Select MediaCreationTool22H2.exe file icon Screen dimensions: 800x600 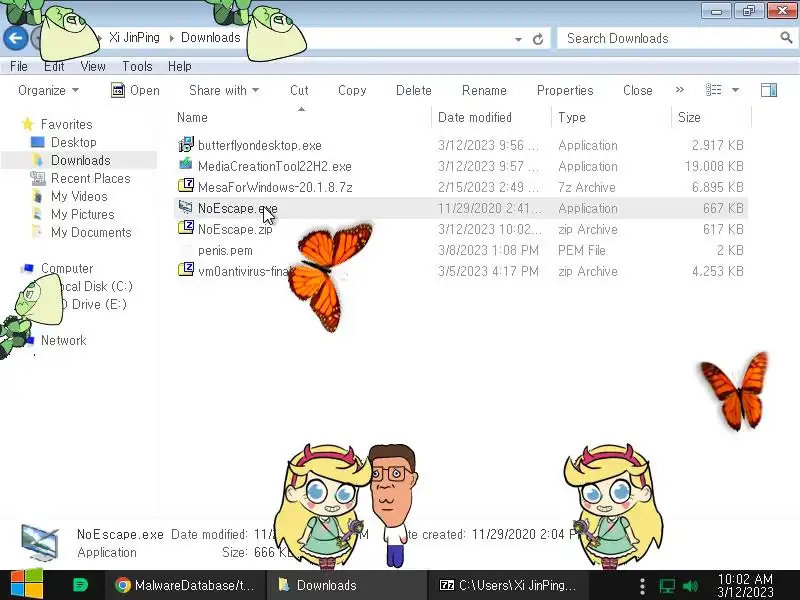(186, 164)
